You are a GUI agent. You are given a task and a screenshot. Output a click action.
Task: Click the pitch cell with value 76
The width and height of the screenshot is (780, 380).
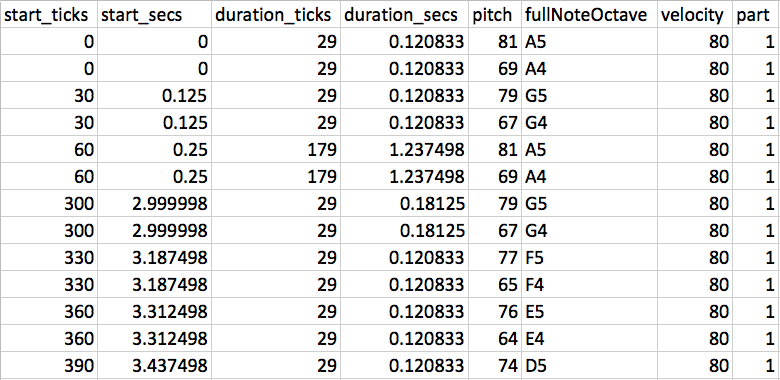click(x=494, y=312)
